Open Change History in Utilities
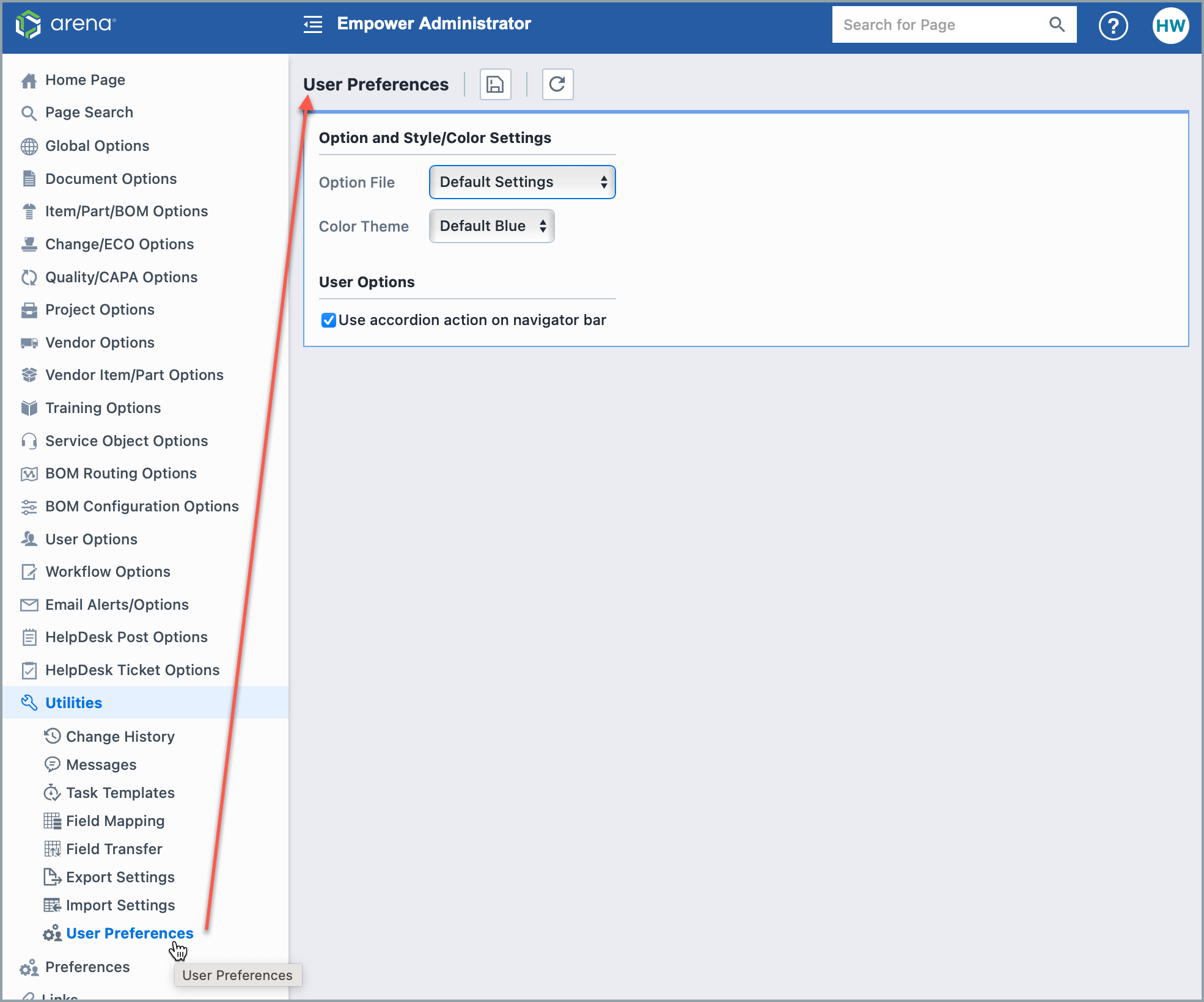Viewport: 1204px width, 1002px height. (120, 736)
